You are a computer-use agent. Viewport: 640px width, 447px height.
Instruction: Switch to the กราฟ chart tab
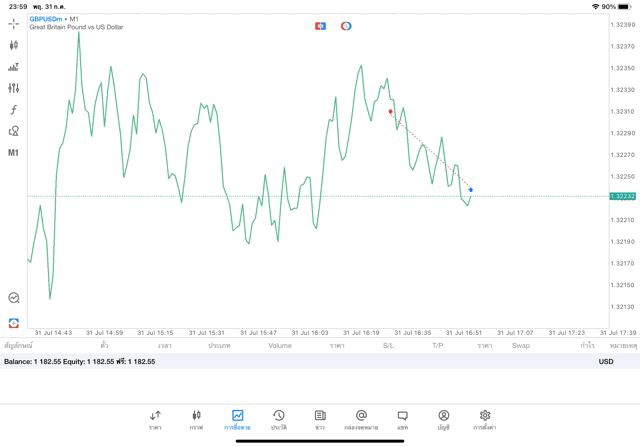196,419
